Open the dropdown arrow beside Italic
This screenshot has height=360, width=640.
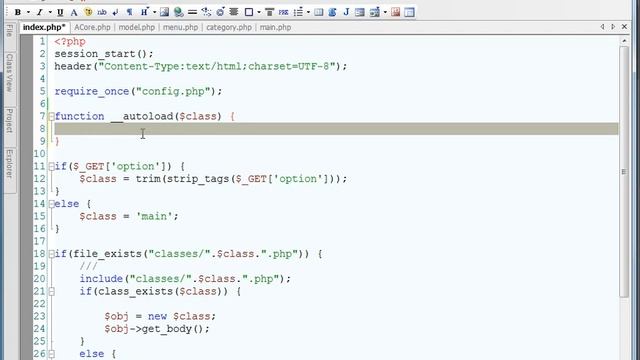[x=50, y=12]
